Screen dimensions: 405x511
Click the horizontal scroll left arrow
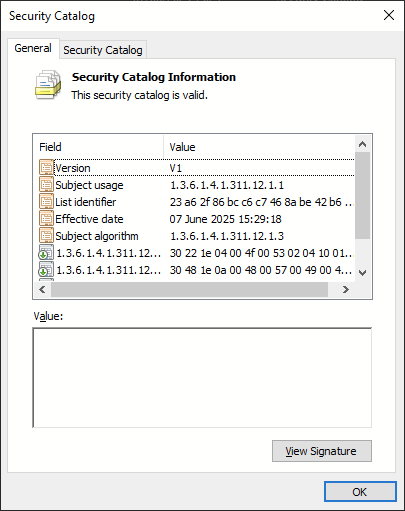(42, 289)
